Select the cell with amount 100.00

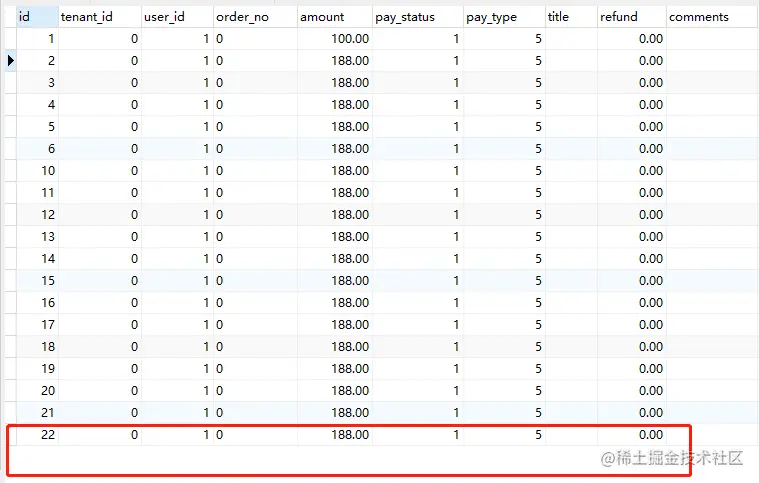click(x=335, y=39)
